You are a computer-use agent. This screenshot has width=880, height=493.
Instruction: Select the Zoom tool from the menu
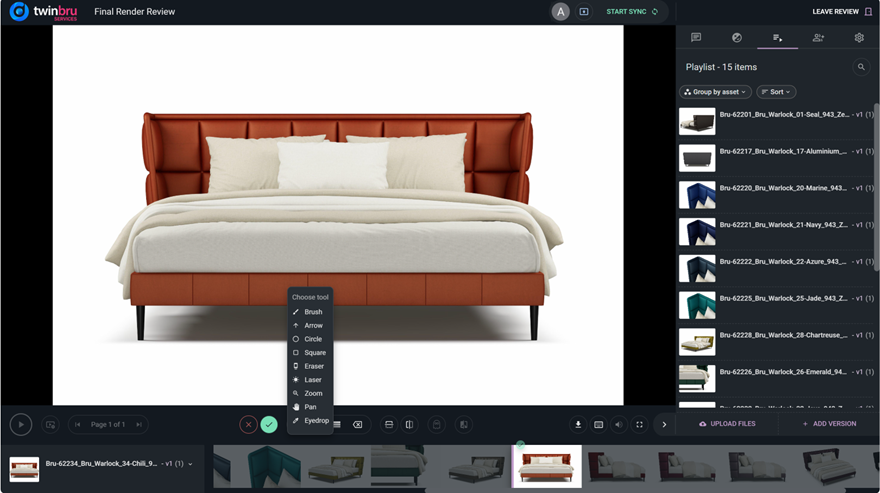point(310,393)
